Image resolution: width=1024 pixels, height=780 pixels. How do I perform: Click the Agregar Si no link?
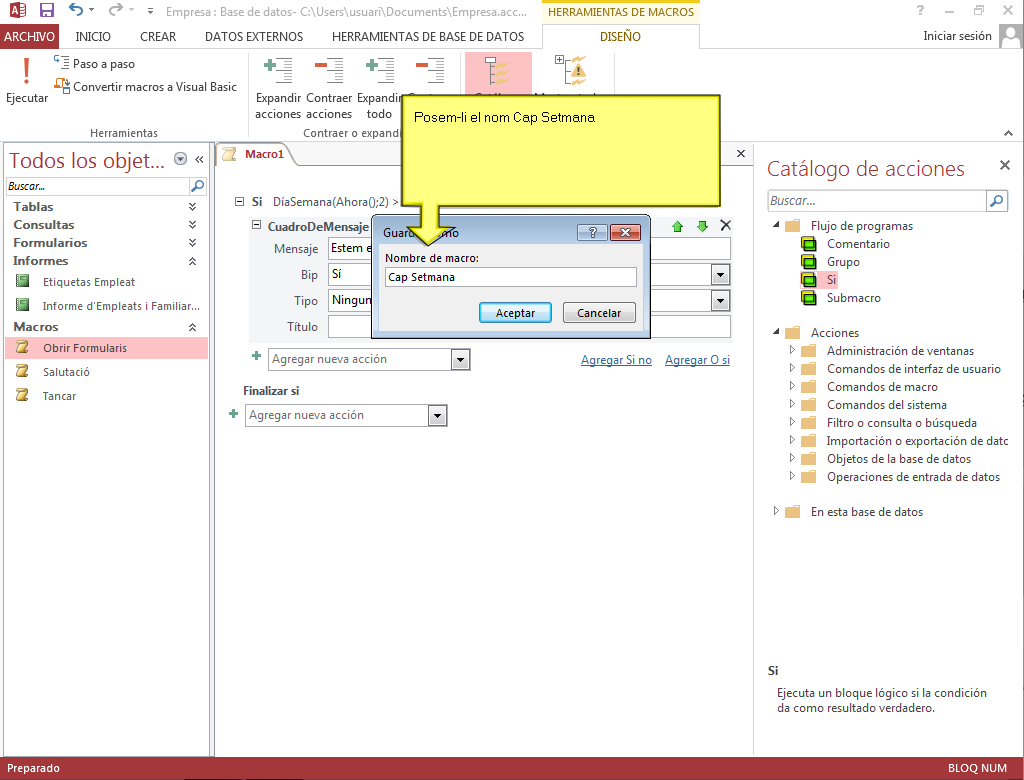pos(616,360)
